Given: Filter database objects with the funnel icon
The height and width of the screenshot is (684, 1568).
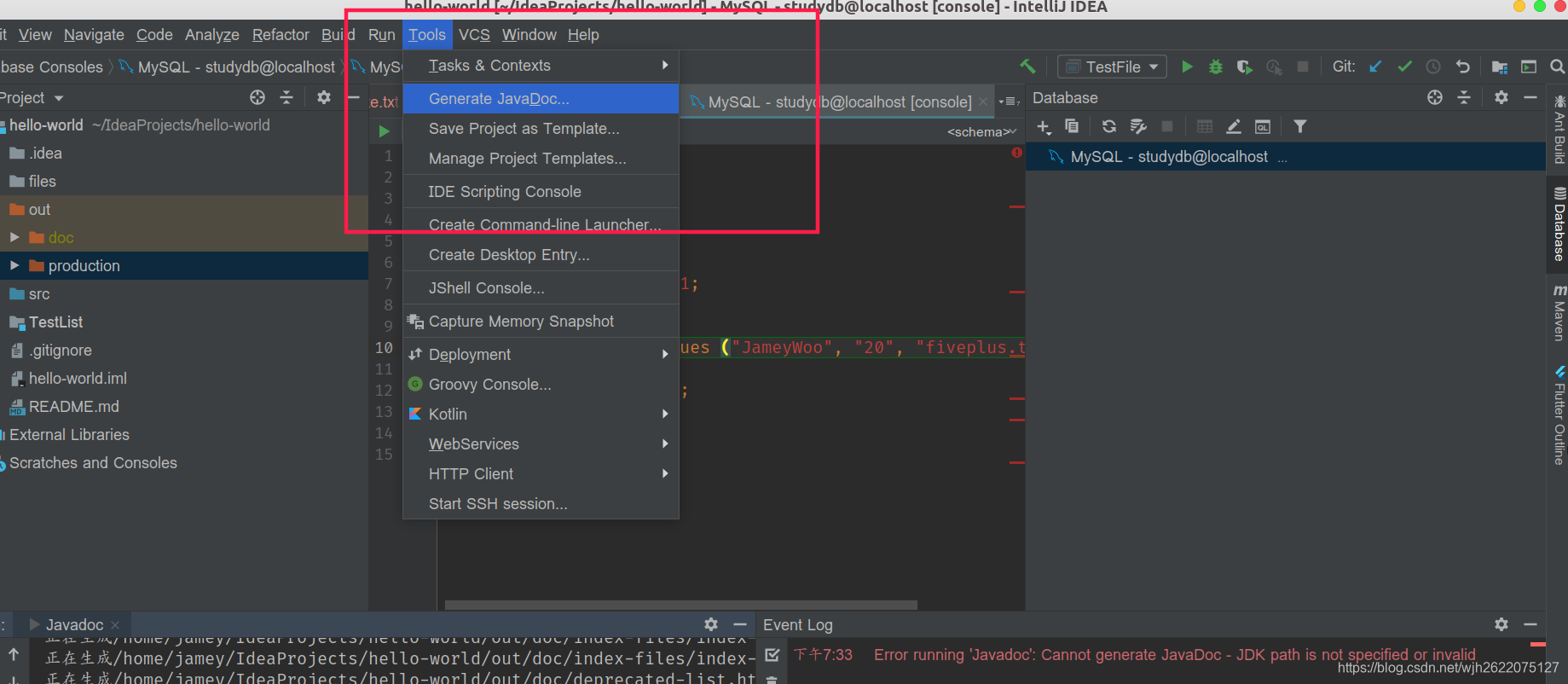Looking at the screenshot, I should (x=1300, y=126).
